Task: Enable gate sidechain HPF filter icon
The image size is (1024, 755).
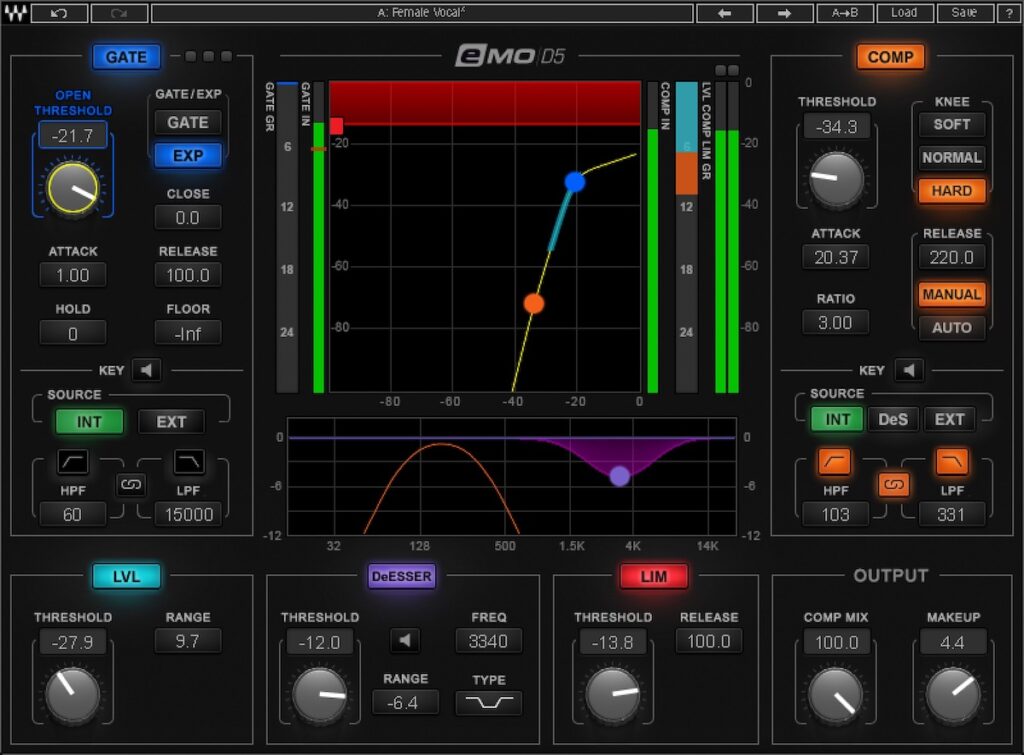Action: 72,462
